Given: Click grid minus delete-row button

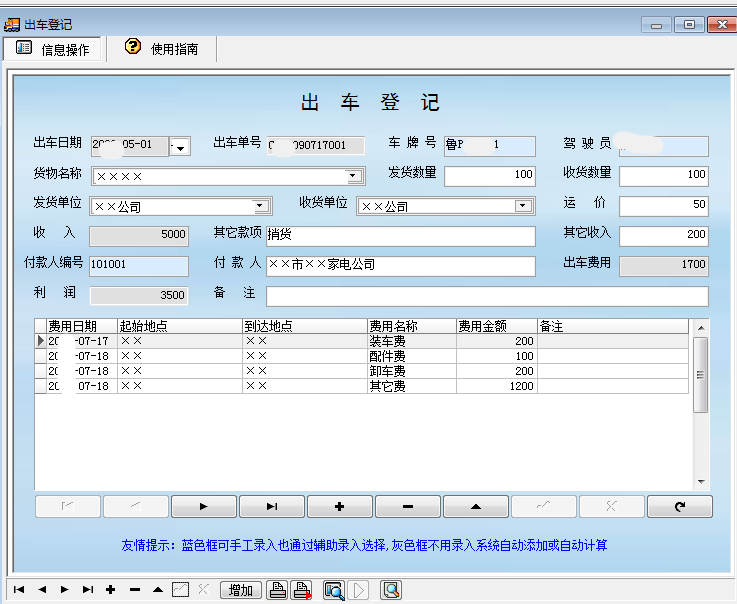Looking at the screenshot, I should 408,506.
